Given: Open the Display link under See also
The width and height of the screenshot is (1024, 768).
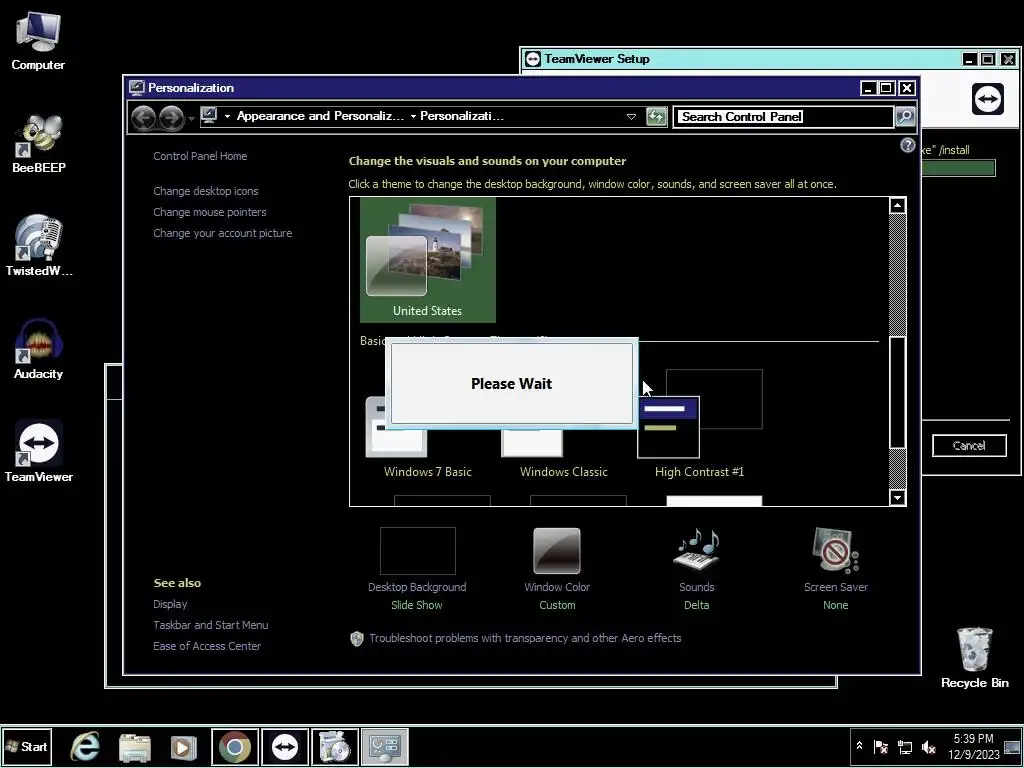Looking at the screenshot, I should (x=170, y=604).
